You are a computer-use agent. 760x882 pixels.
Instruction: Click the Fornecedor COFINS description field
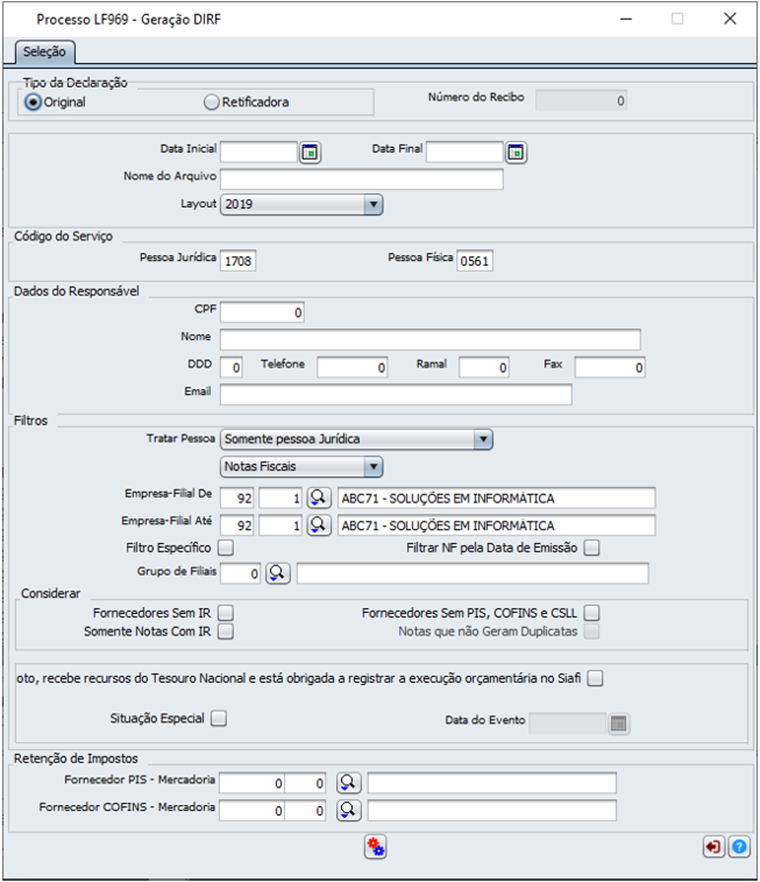pos(492,811)
